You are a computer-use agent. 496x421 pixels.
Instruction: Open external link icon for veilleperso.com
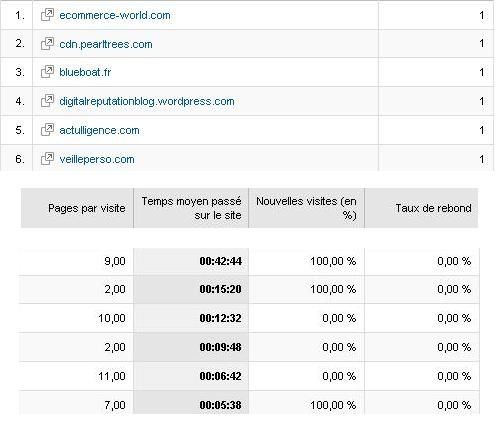(47, 159)
